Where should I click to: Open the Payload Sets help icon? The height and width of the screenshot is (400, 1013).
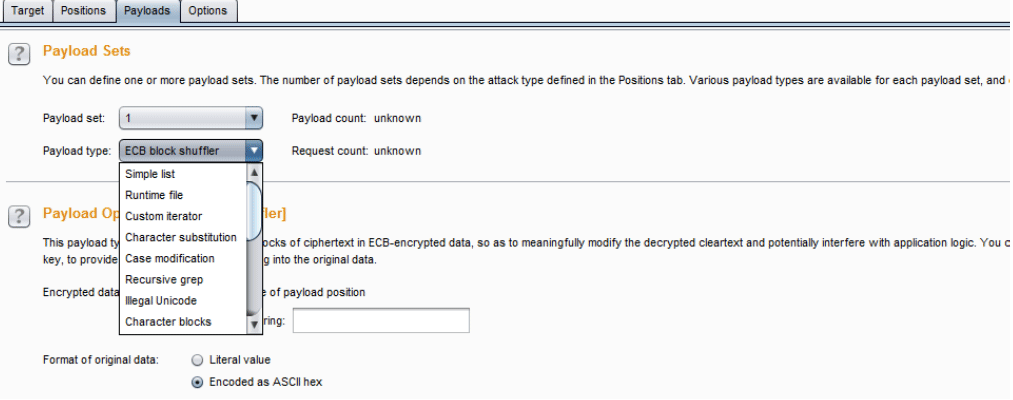point(20,54)
